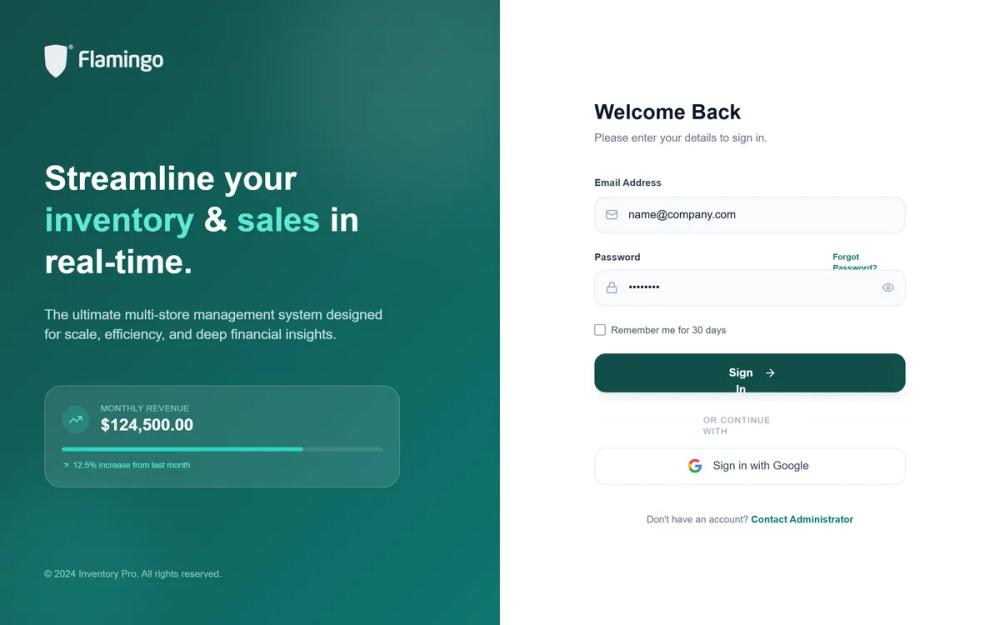Click small arrow next to 12.5% increase
The image size is (1000, 625).
tap(66, 466)
